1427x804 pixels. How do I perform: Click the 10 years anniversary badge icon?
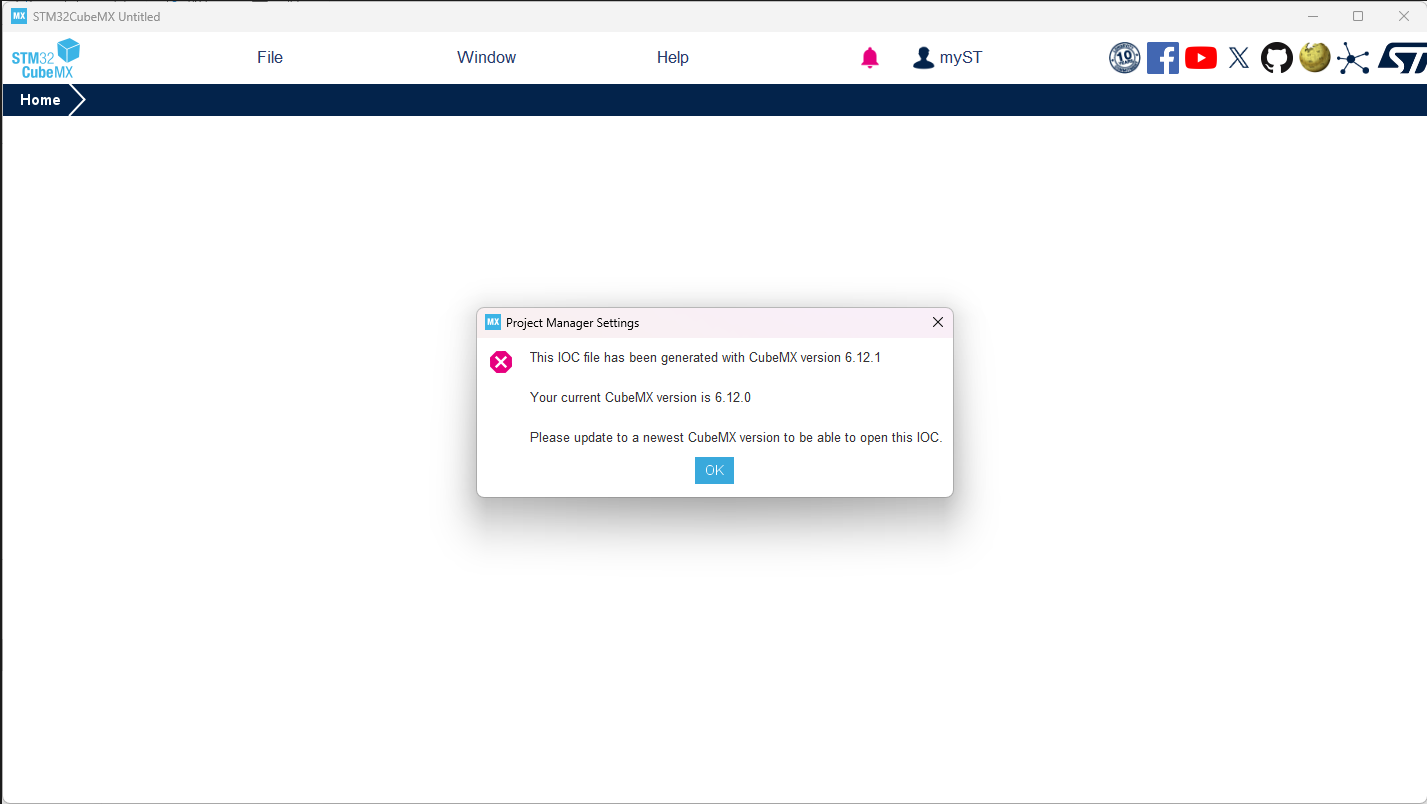click(x=1125, y=58)
